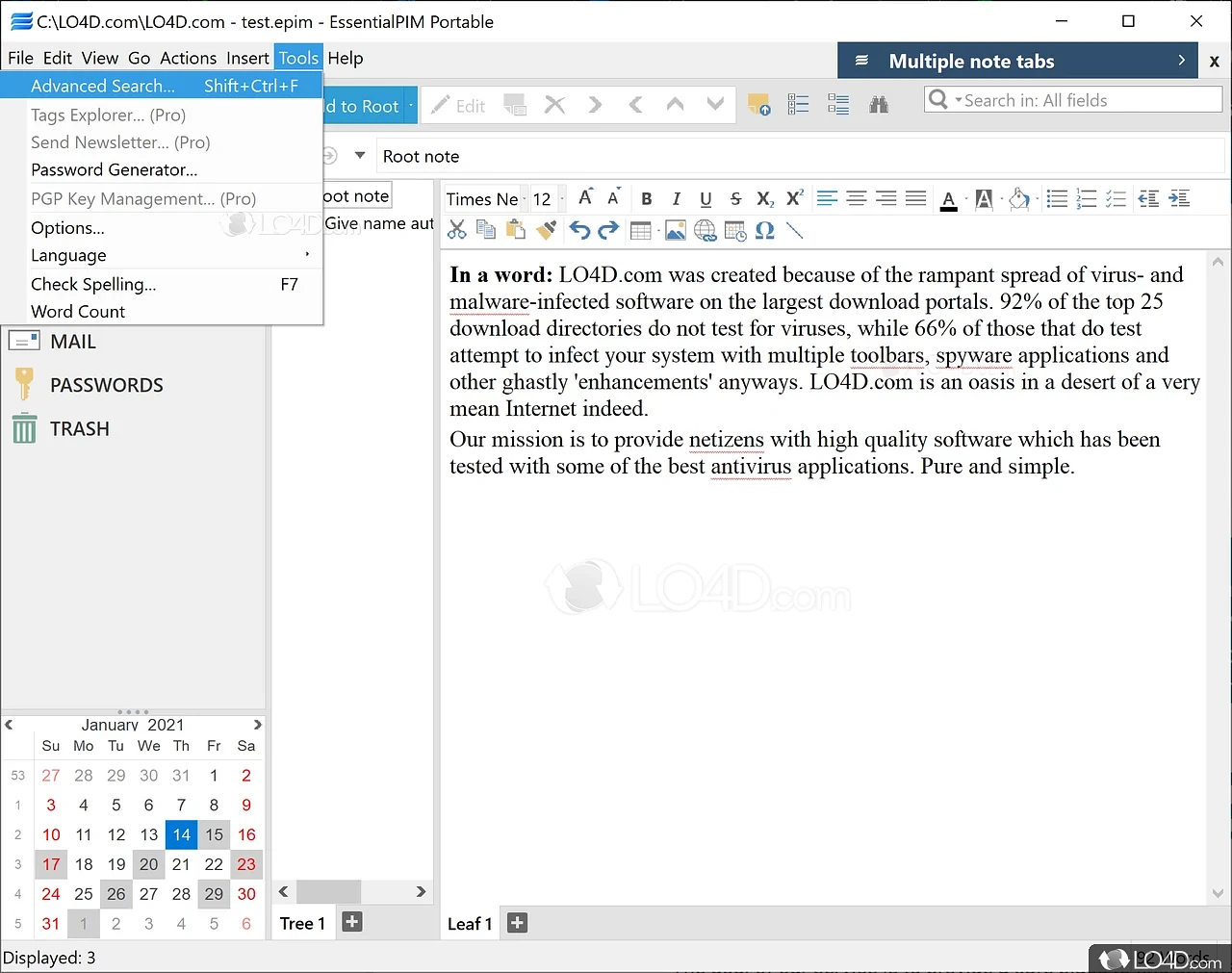Apply strikethrough formatting
This screenshot has width=1232, height=973.
[x=735, y=199]
